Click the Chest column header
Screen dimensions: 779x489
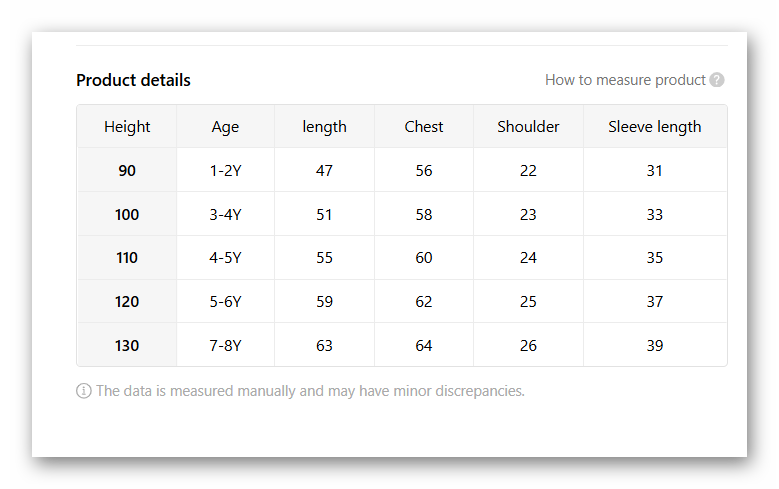tap(424, 127)
